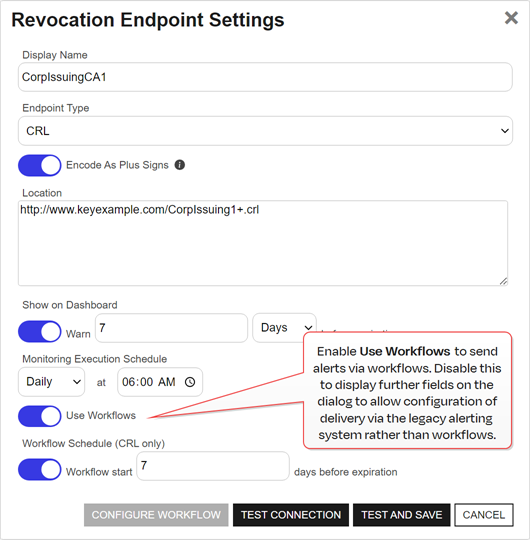
Task: Click the Test Connection button
Action: point(291,515)
